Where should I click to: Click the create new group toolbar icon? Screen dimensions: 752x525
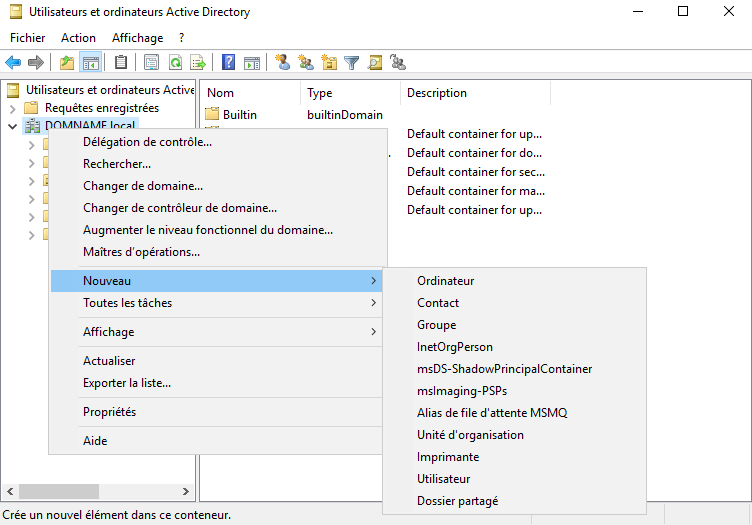click(306, 63)
